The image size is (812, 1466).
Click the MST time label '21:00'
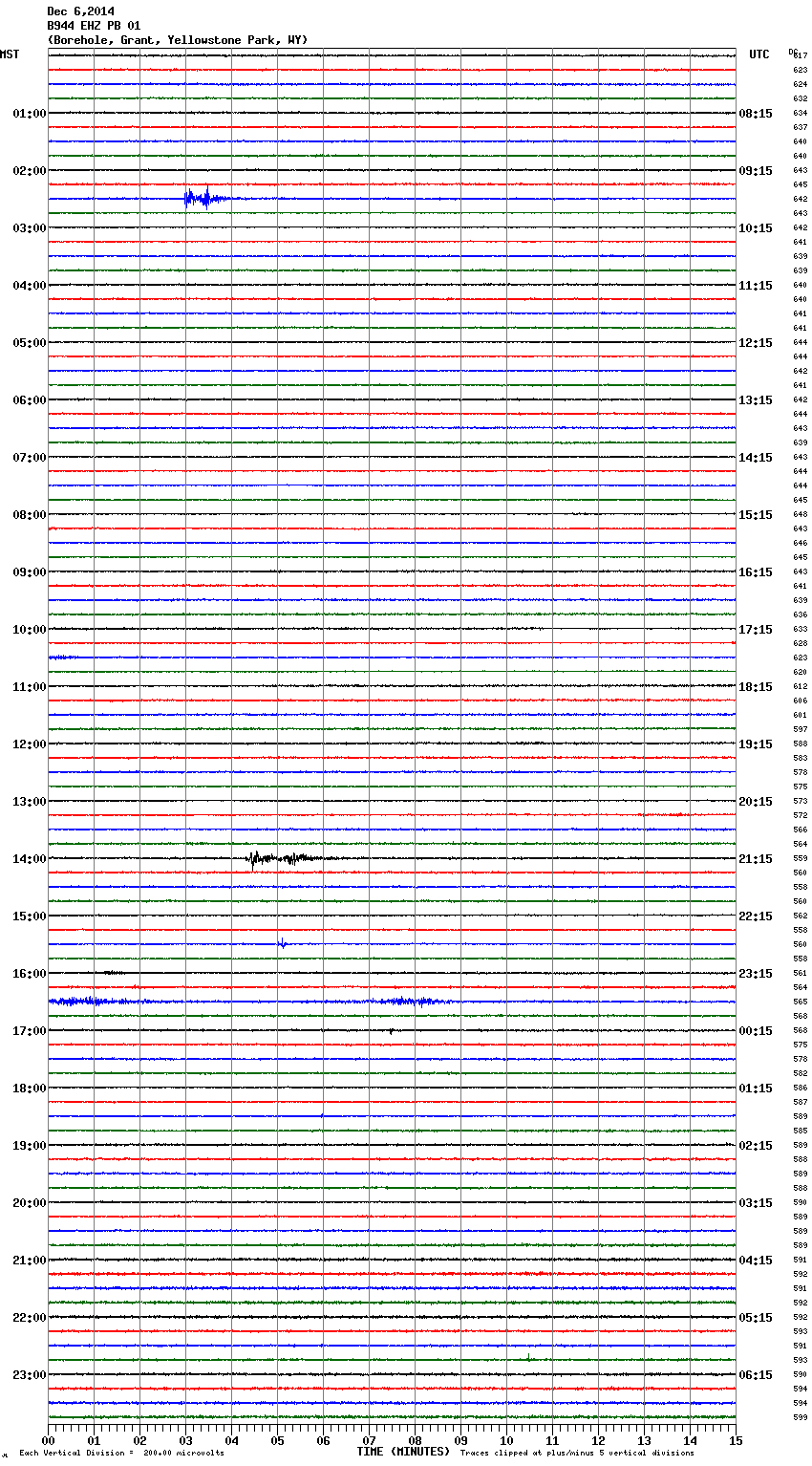[x=30, y=1261]
